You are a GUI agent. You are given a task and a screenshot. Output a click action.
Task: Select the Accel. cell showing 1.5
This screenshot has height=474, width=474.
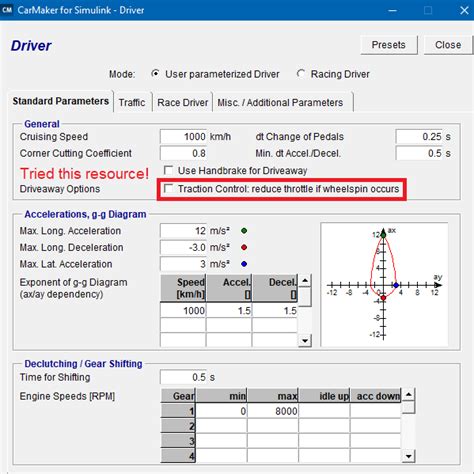click(229, 311)
